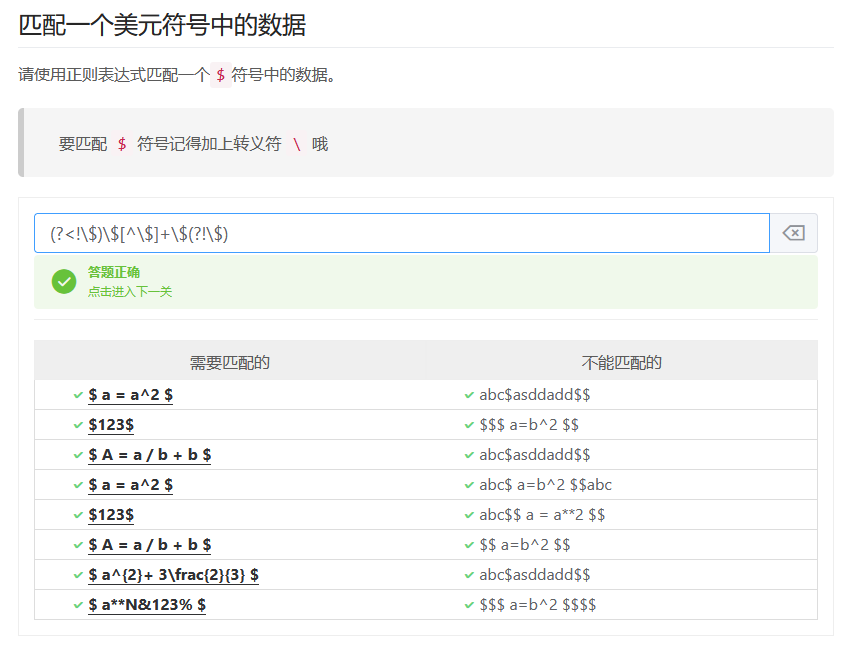
Task: Click checkmark next to abc$ a=b^2 $$abc
Action: point(469,485)
